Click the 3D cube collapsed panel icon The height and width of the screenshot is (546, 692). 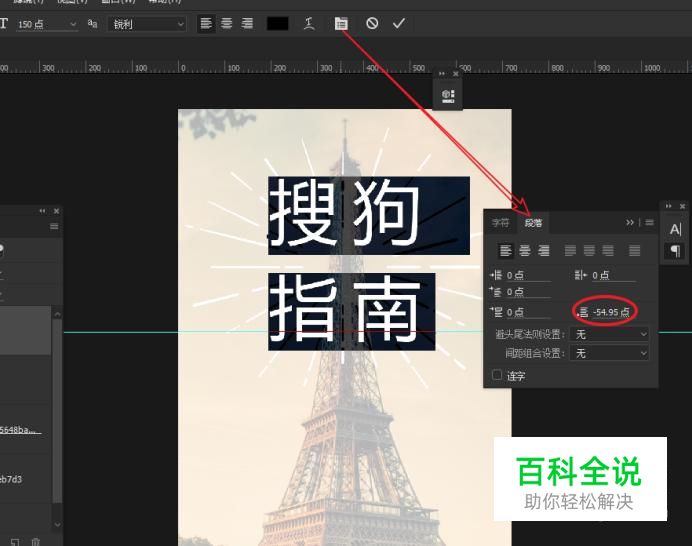coord(448,94)
